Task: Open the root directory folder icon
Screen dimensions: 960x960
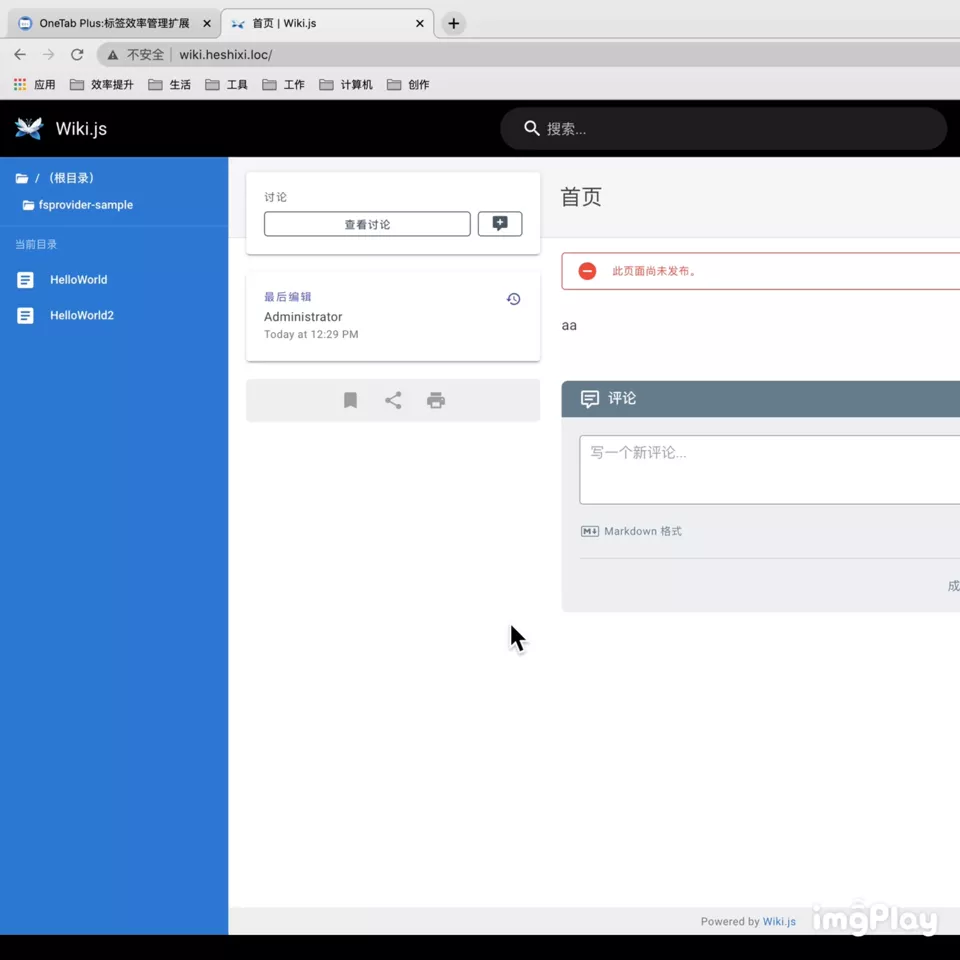Action: pos(22,178)
